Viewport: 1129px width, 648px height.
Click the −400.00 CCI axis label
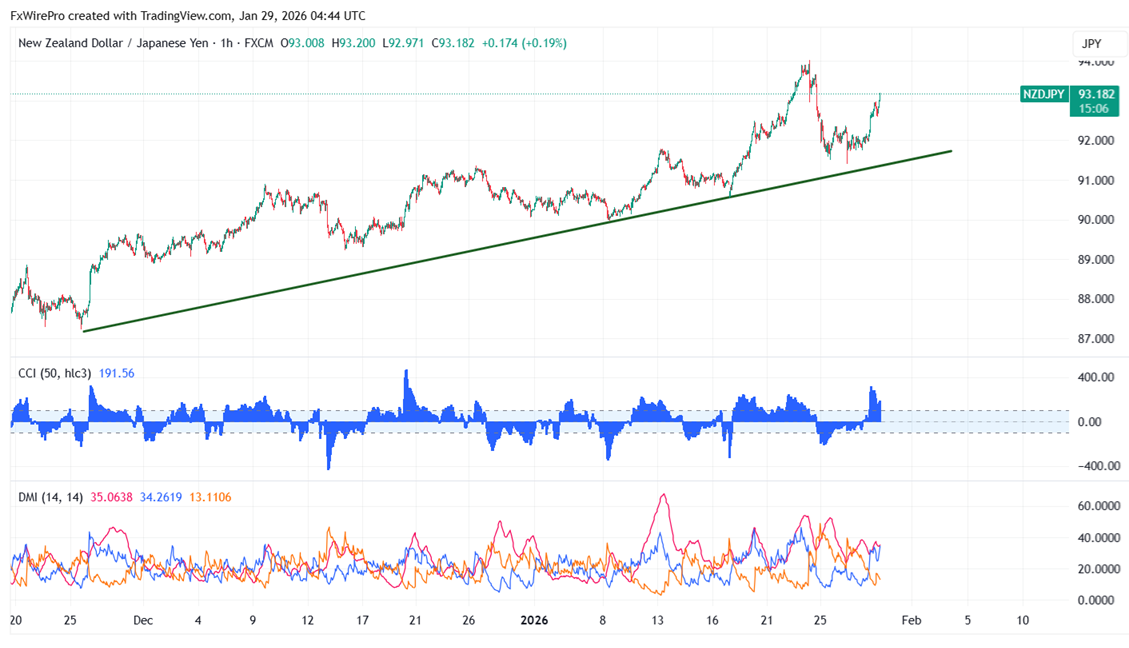(x=1099, y=466)
